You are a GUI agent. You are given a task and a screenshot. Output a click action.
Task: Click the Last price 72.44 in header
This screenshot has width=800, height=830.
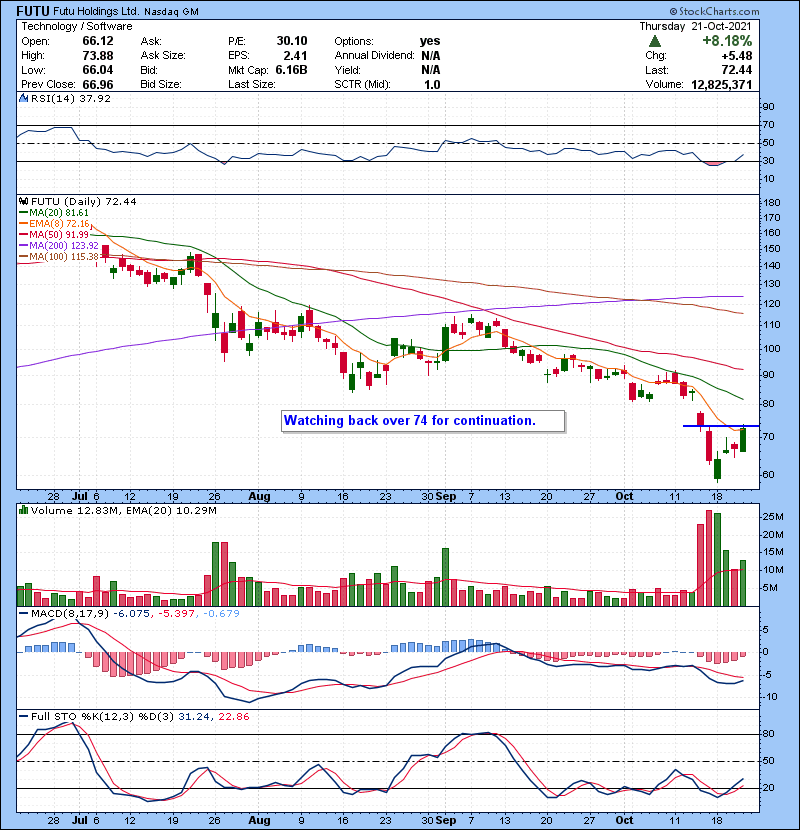click(x=736, y=70)
